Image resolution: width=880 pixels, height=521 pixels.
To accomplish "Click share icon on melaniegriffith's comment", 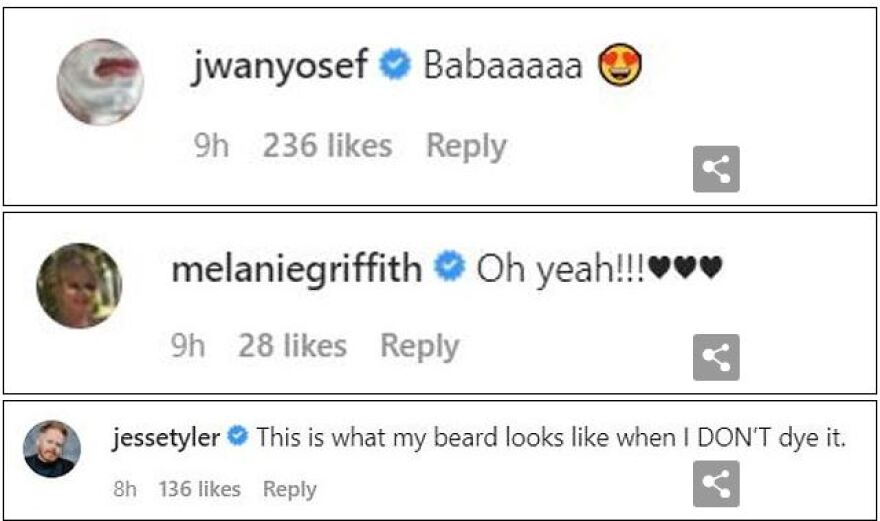I will coord(716,357).
